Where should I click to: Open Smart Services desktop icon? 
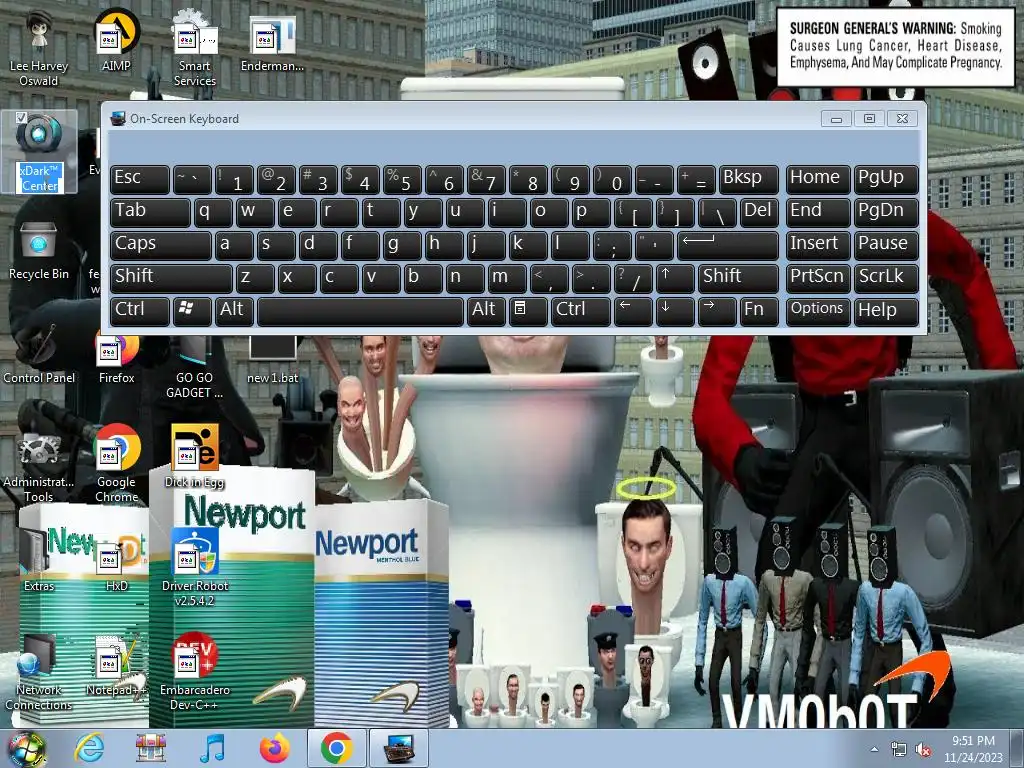195,48
